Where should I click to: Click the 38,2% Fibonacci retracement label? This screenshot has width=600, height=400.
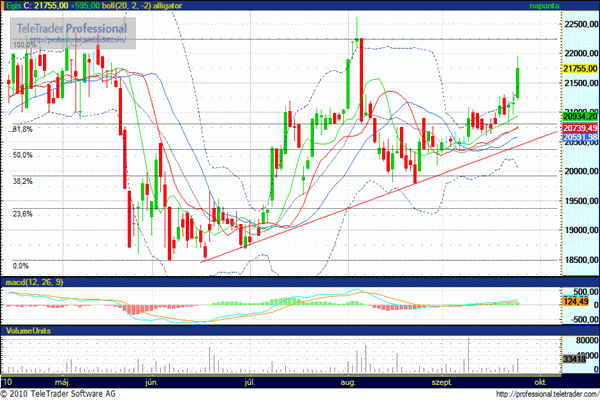click(22, 181)
